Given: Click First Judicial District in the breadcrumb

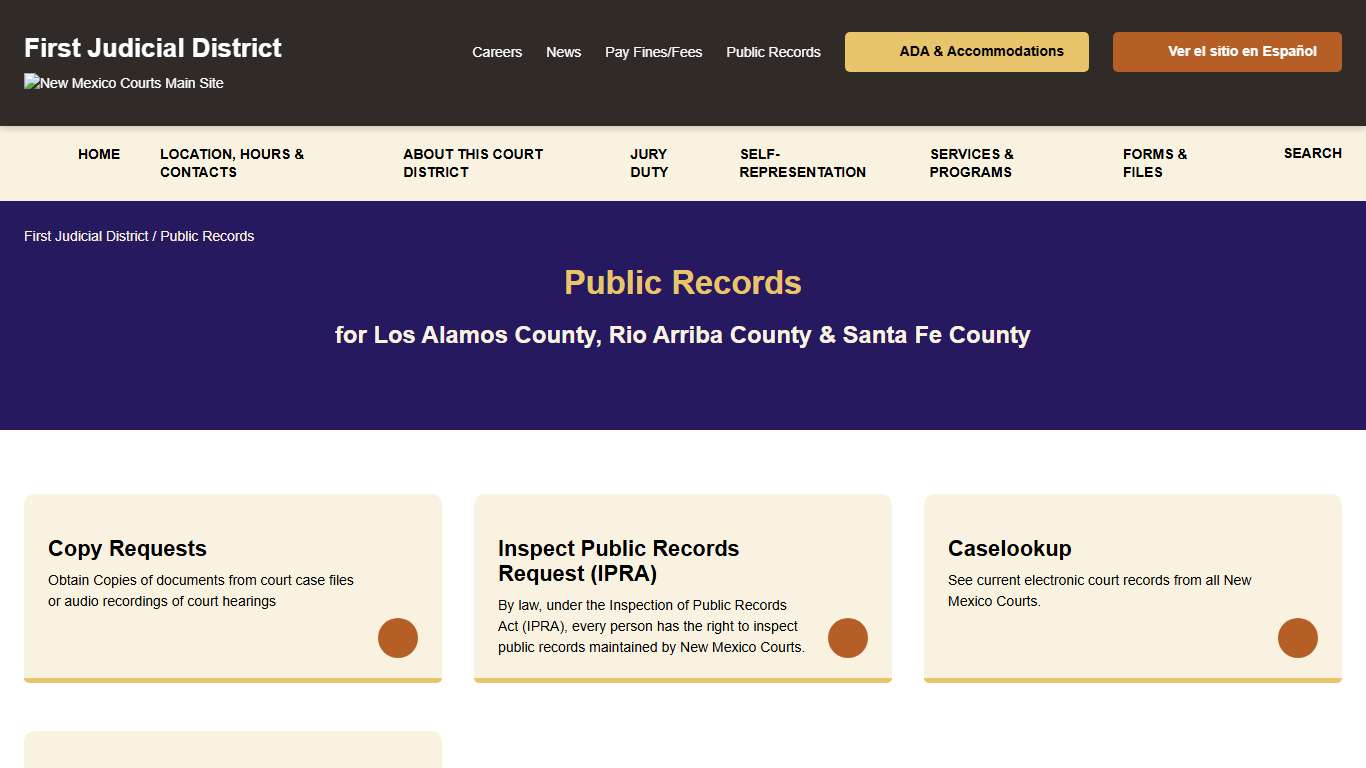Looking at the screenshot, I should point(85,236).
